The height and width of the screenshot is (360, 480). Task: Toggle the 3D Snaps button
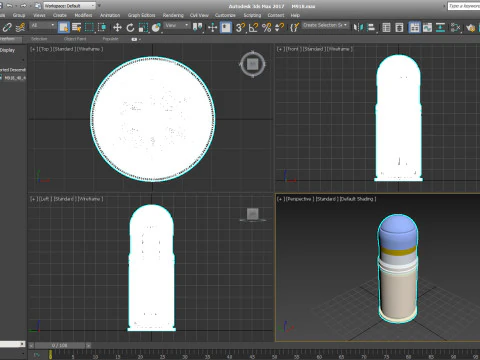click(x=240, y=27)
